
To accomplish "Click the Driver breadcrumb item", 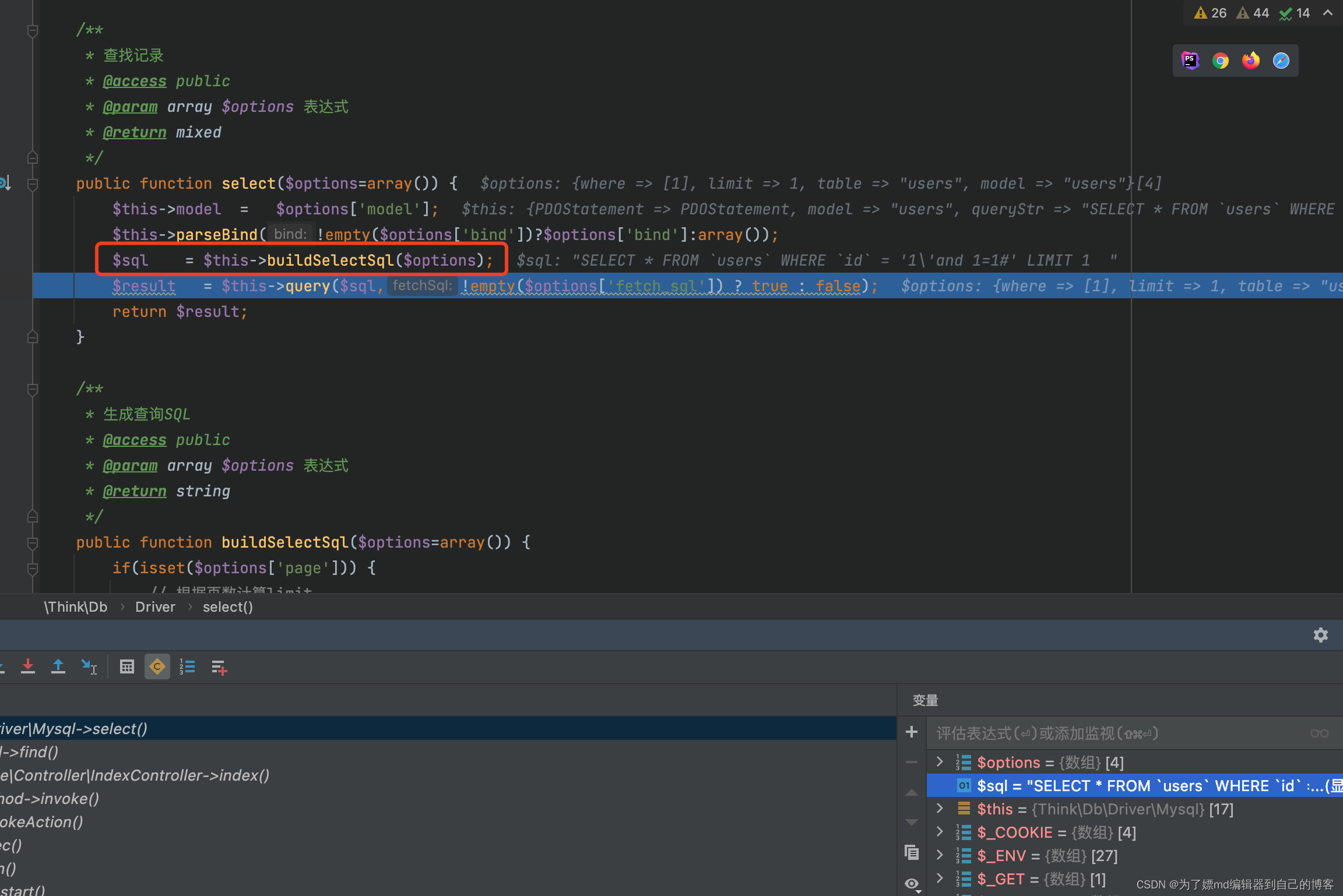I will pyautogui.click(x=155, y=607).
